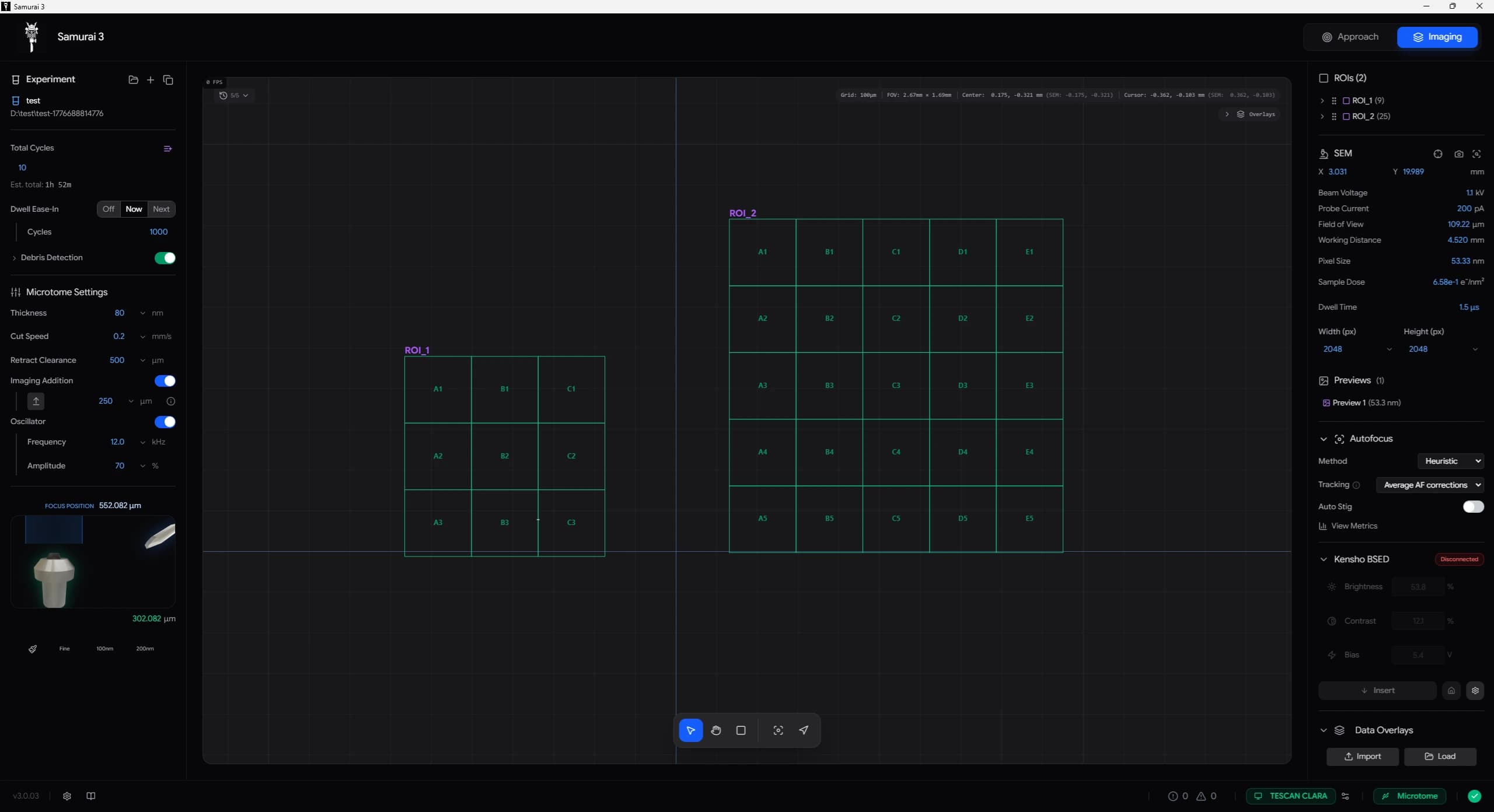Expand the ROI_1 tree item
This screenshot has width=1494, height=812.
click(1322, 101)
